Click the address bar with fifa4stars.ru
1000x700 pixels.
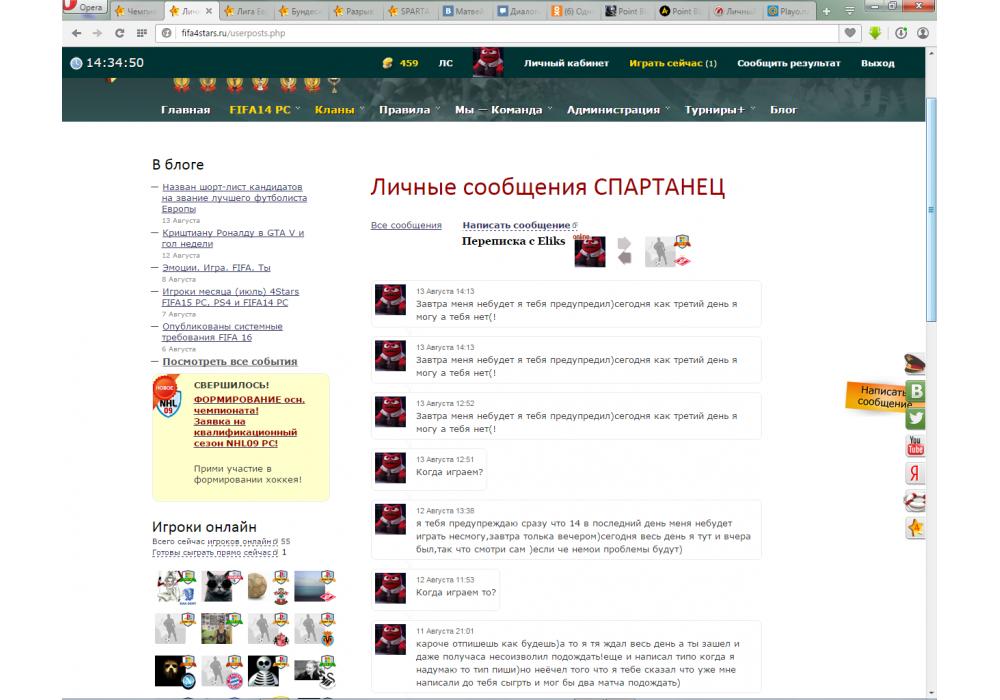(x=497, y=33)
